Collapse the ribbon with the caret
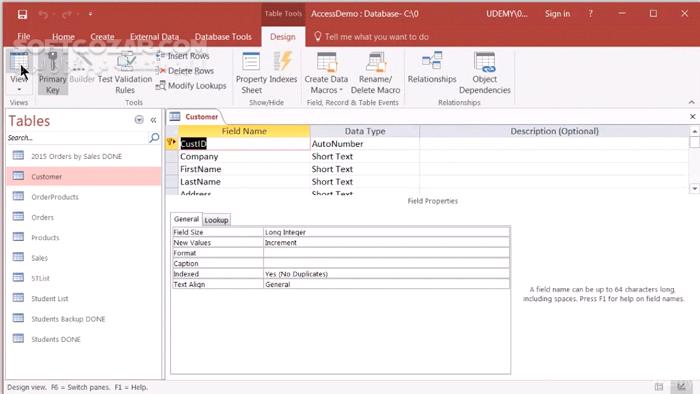 pyautogui.click(x=692, y=102)
